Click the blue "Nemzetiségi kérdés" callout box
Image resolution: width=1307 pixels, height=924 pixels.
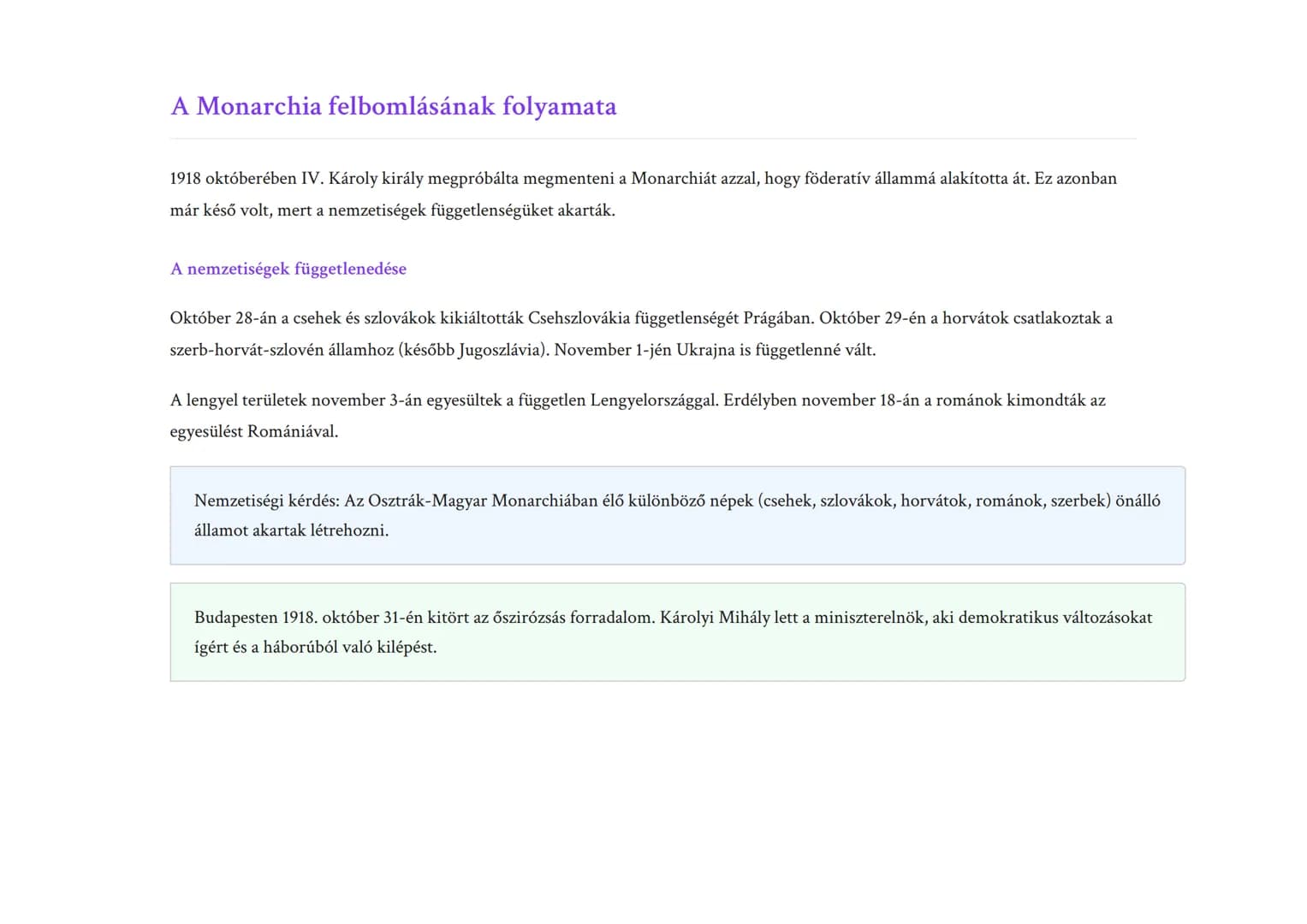(676, 515)
